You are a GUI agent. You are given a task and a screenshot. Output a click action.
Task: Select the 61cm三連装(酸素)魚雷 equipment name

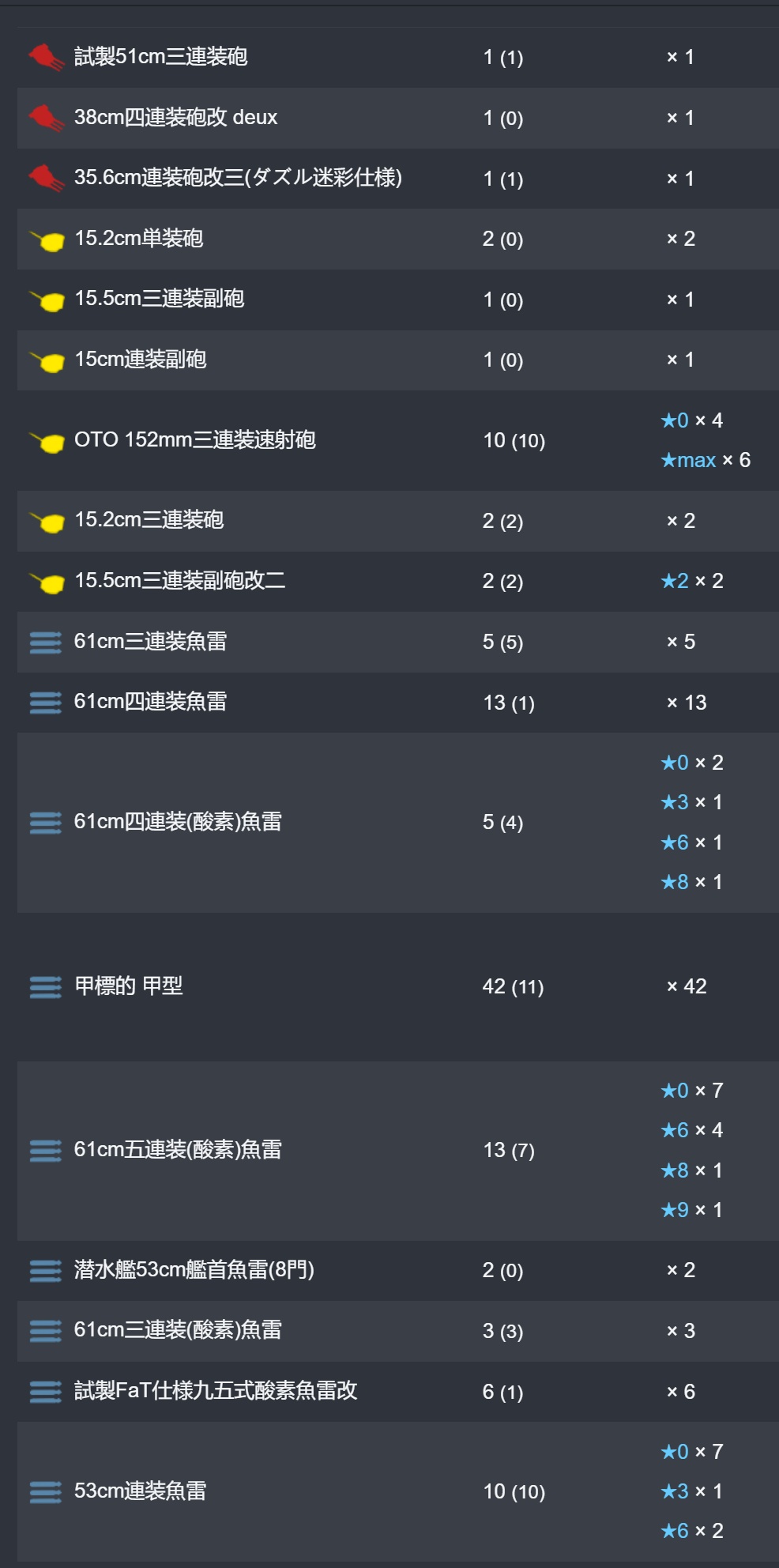(178, 1330)
